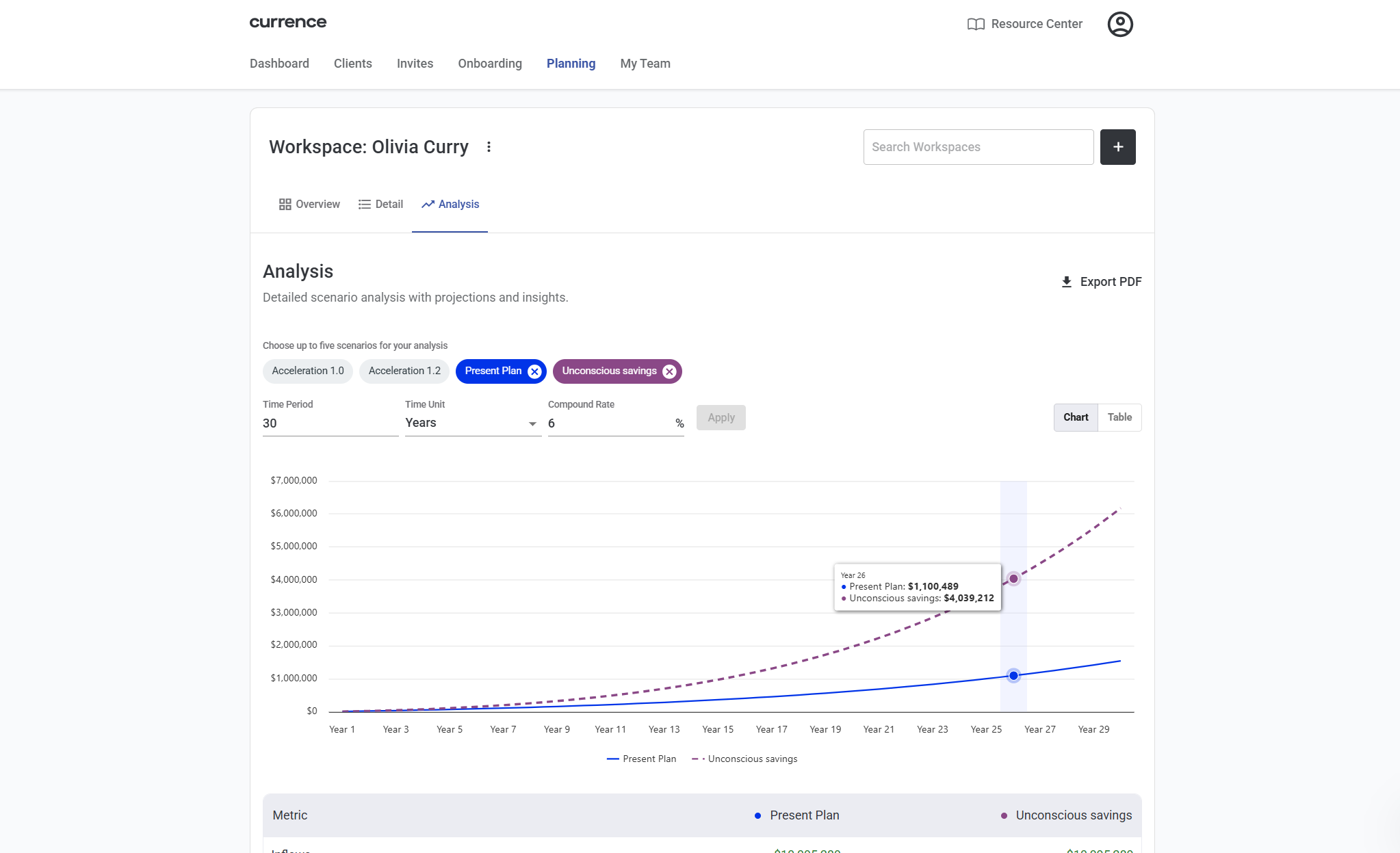Click the Resource Center book icon
Image resolution: width=1400 pixels, height=853 pixels.
976,24
